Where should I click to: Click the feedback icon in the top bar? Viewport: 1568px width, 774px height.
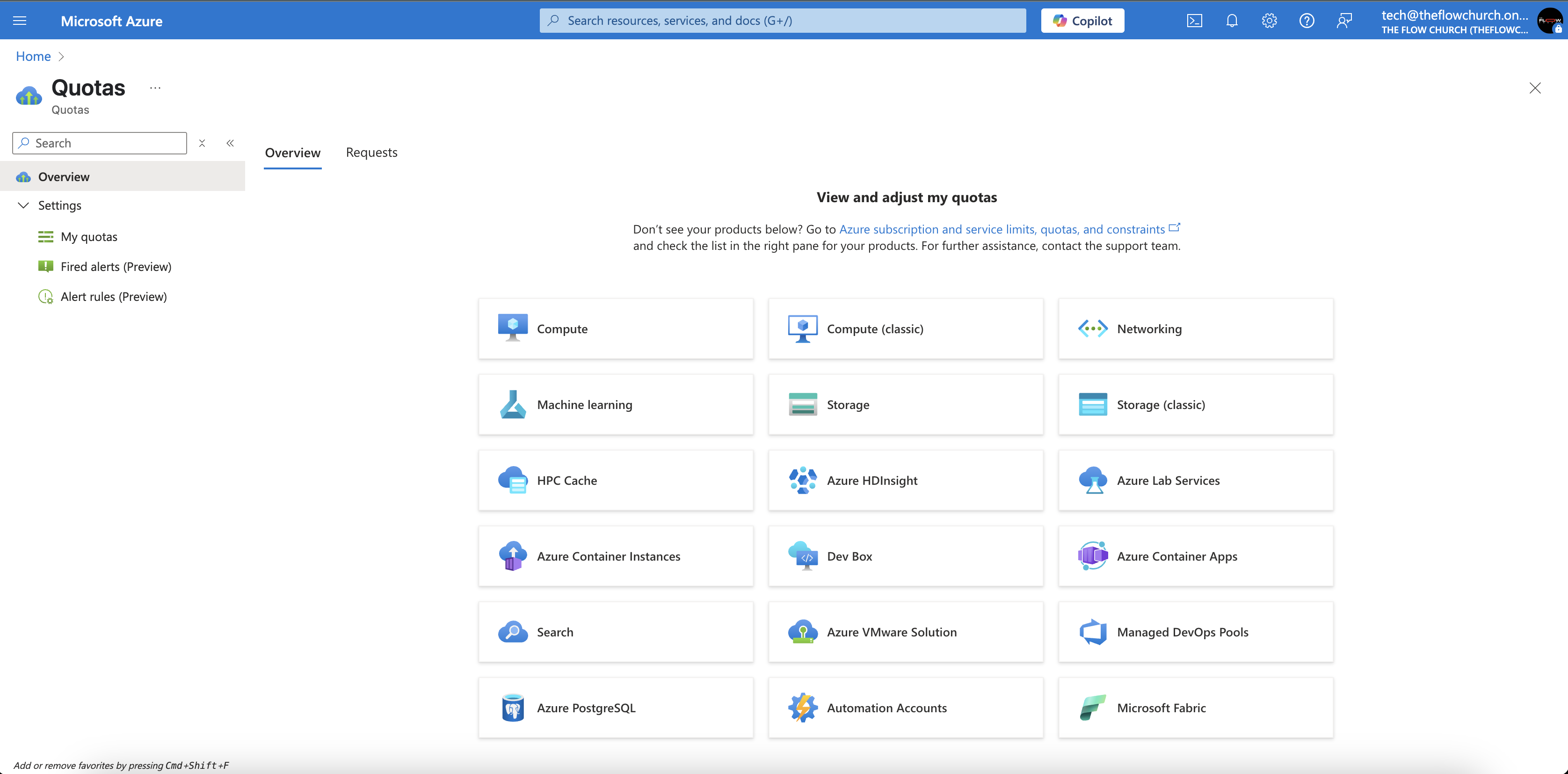1344,20
